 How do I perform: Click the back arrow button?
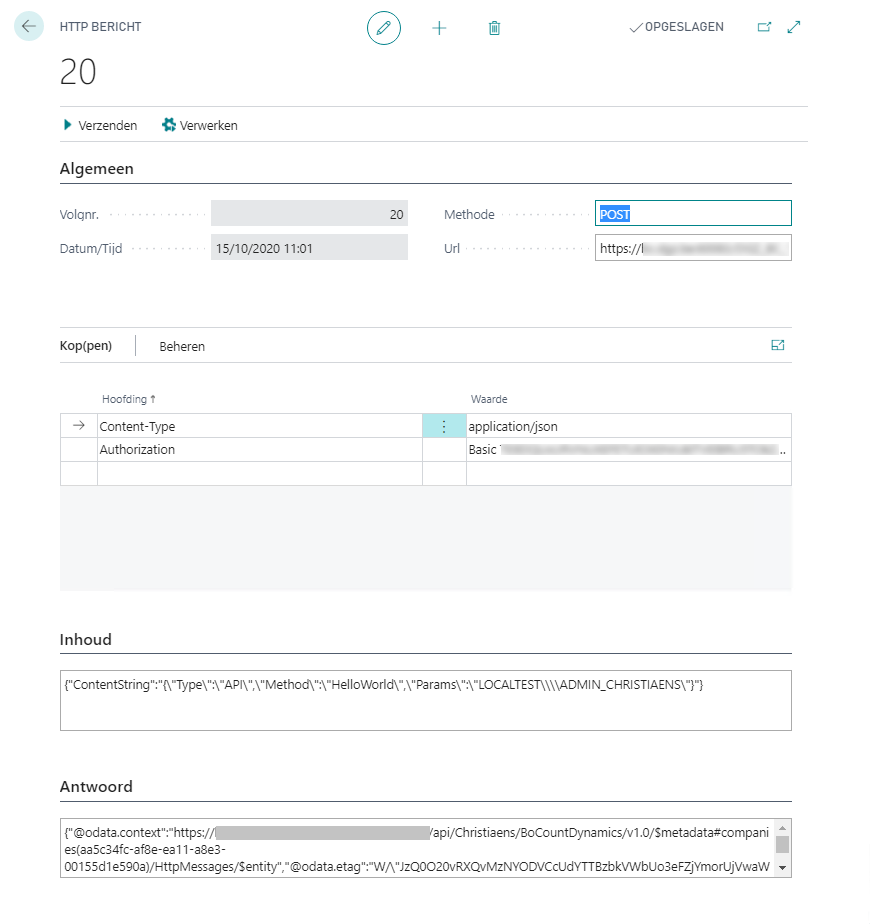coord(28,27)
